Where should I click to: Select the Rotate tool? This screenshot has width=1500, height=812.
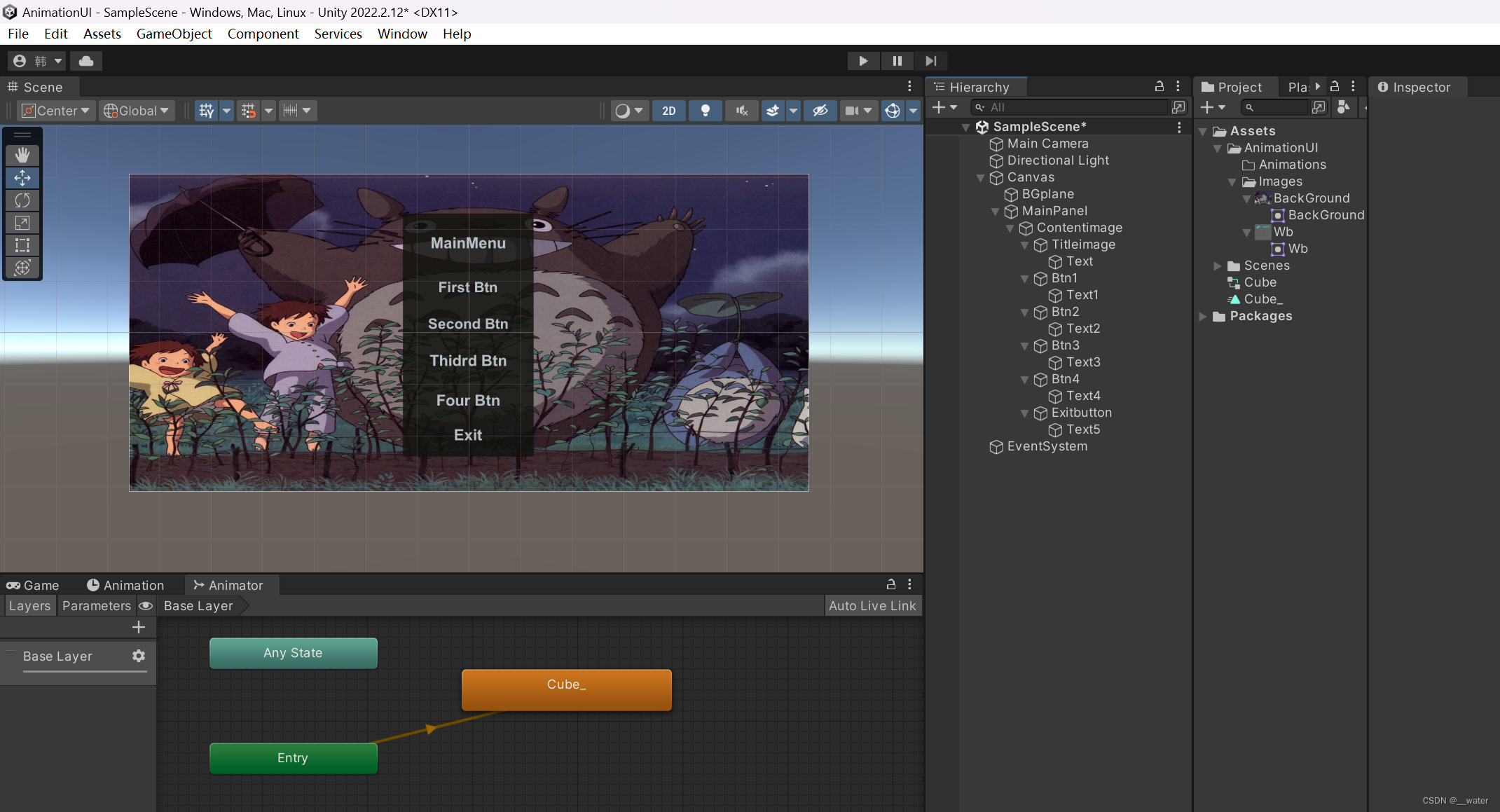coord(22,200)
